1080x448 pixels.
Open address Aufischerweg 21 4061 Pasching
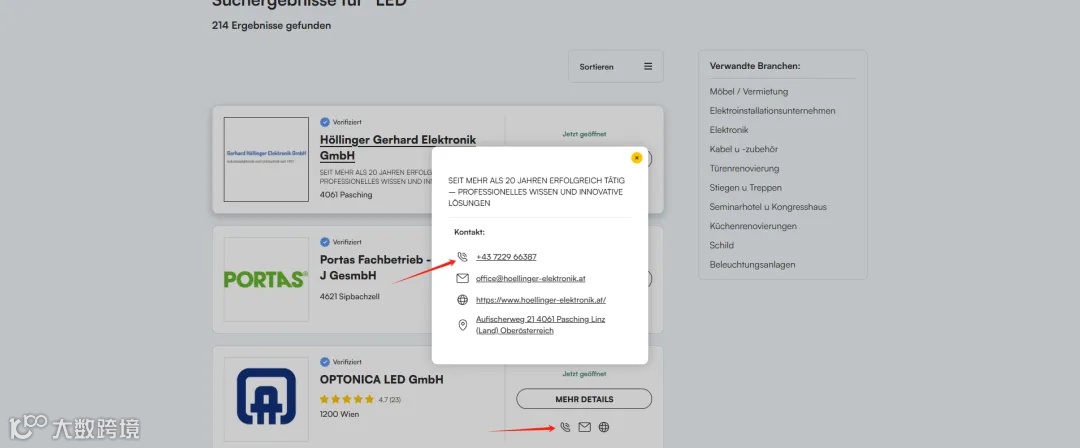541,325
